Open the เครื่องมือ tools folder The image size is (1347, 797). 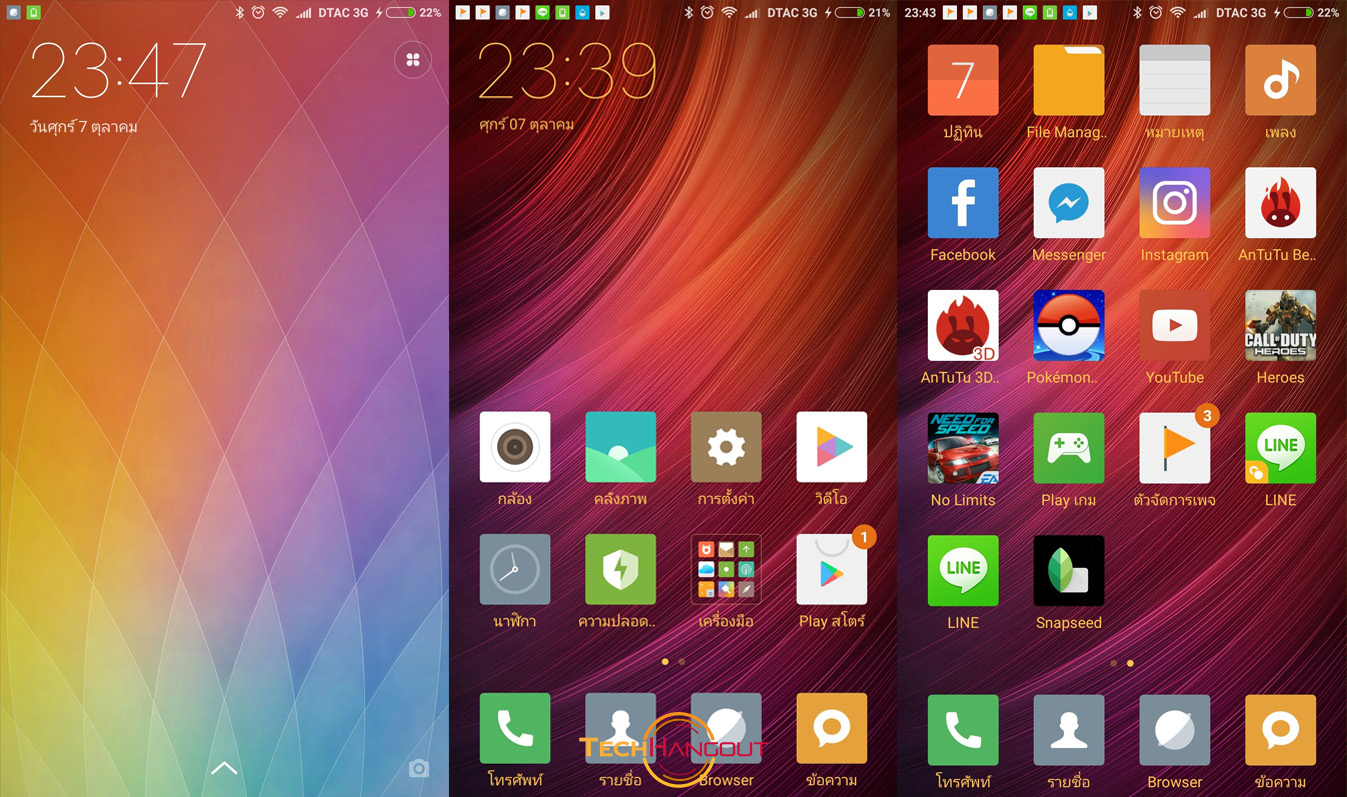726,569
